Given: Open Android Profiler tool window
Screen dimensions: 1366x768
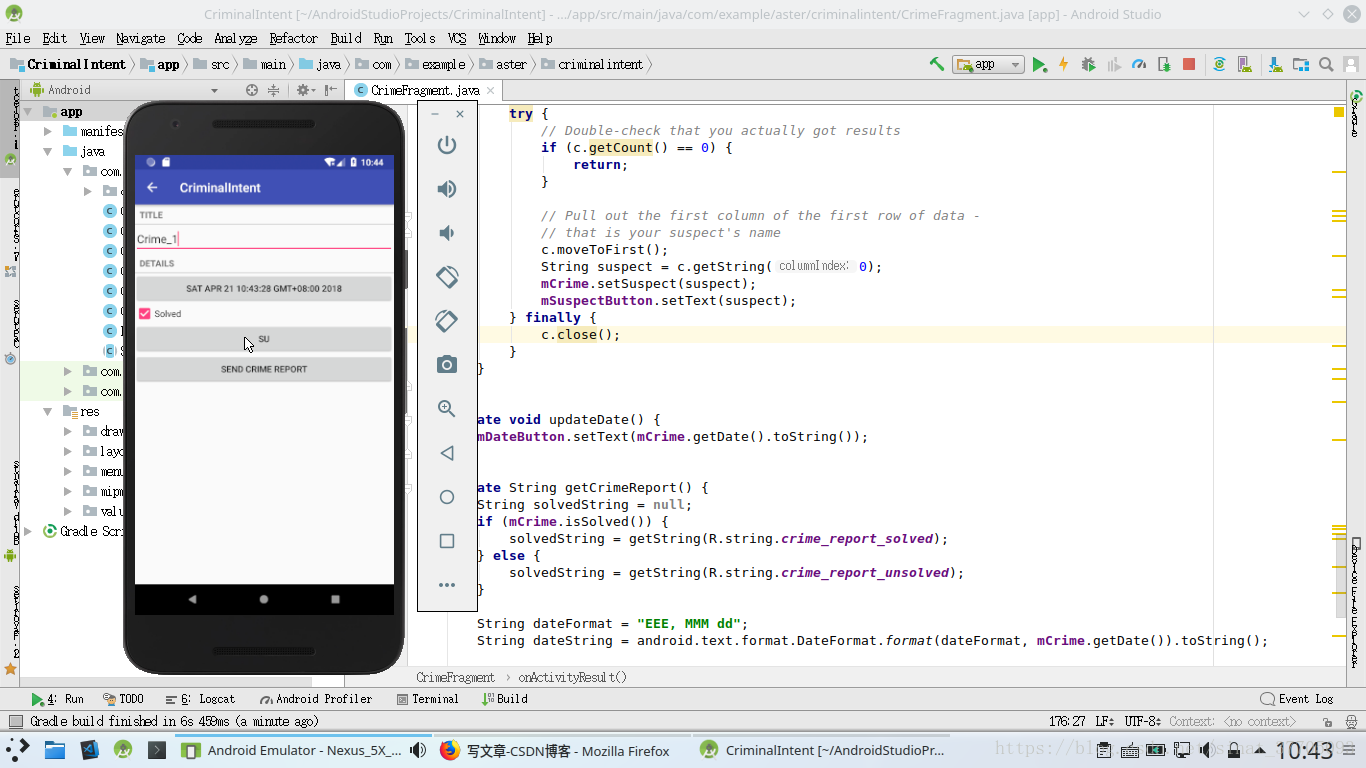Looking at the screenshot, I should point(316,699).
